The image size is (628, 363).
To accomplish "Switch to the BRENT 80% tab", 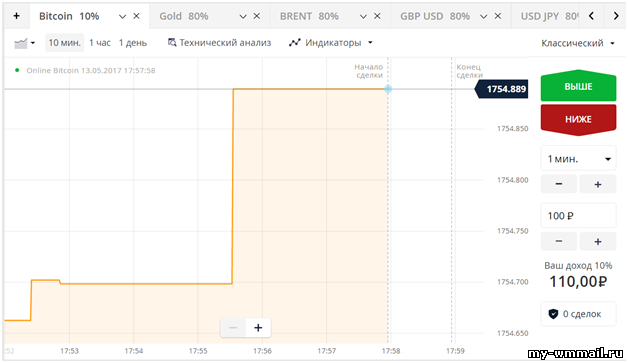I will pyautogui.click(x=309, y=16).
